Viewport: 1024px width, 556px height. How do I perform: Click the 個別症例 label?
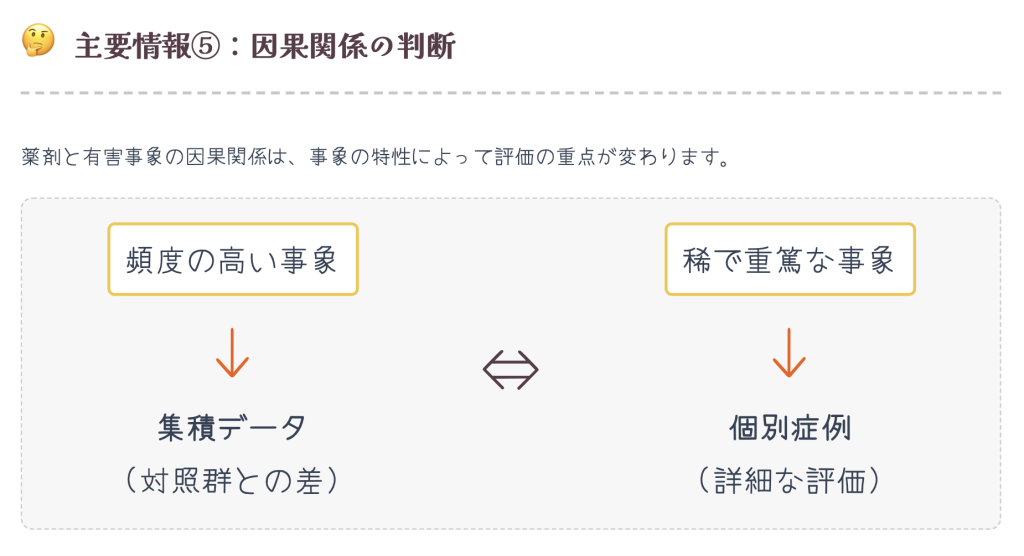pos(789,428)
